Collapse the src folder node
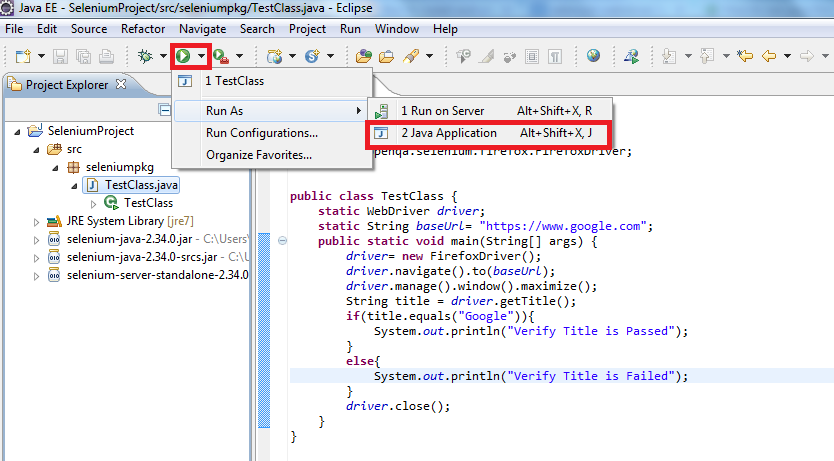 pyautogui.click(x=37, y=149)
